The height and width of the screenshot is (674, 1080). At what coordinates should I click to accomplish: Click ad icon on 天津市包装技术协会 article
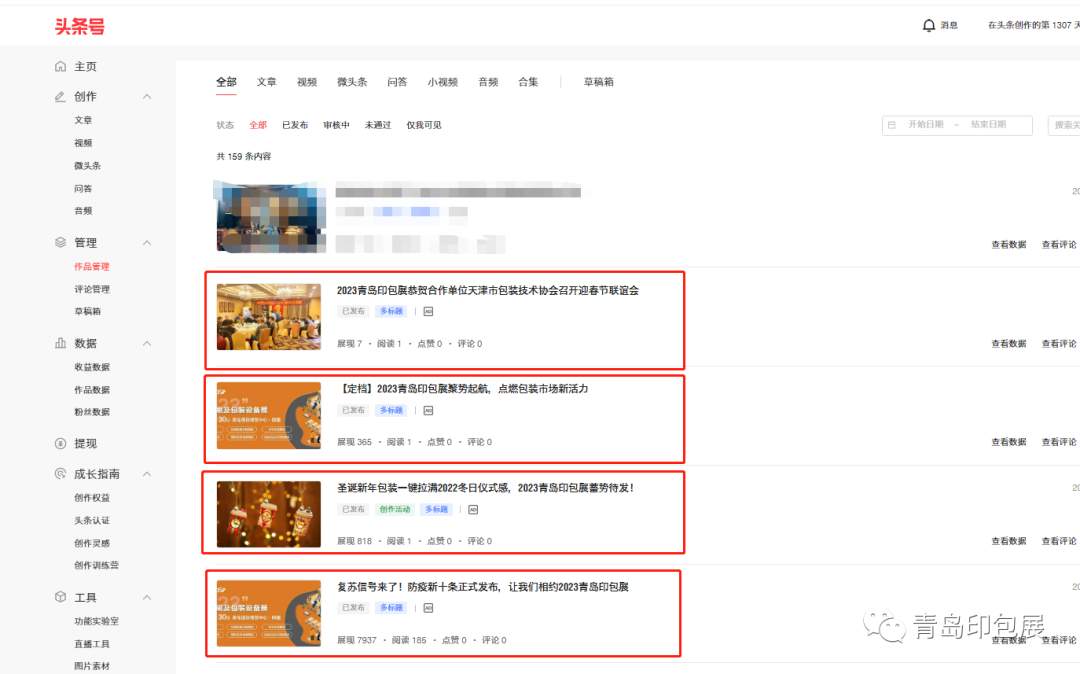click(428, 311)
